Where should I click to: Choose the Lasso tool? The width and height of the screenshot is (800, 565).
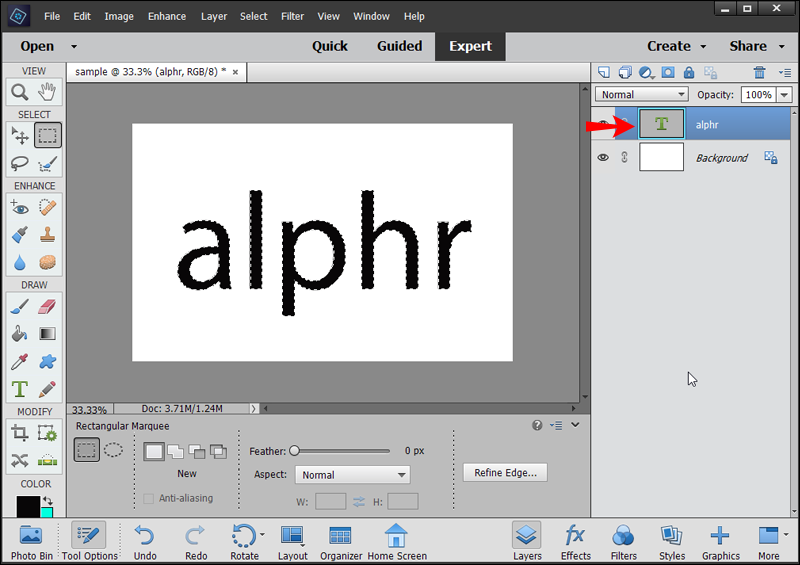[19, 163]
